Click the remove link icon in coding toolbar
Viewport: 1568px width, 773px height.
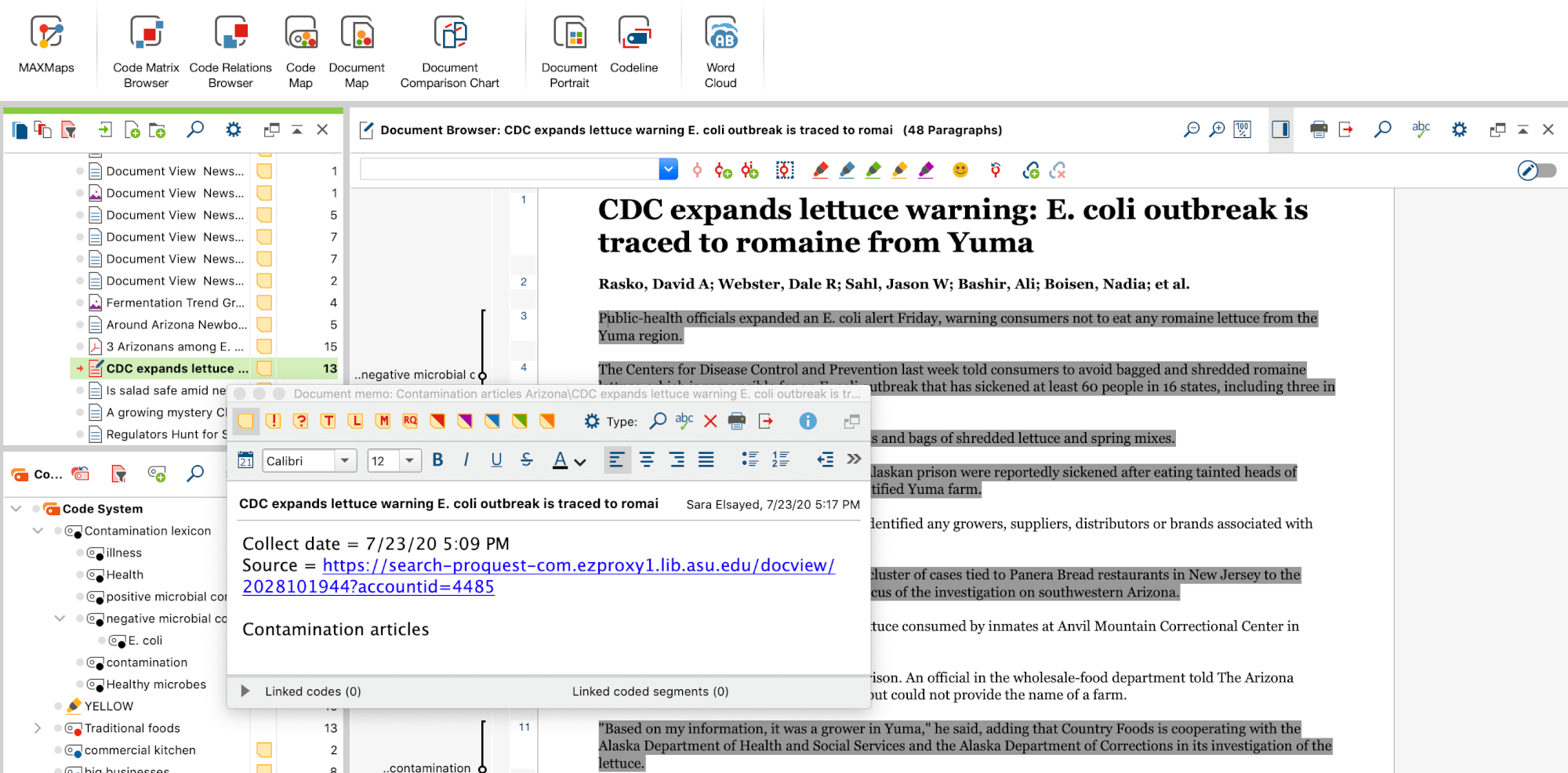(1058, 170)
